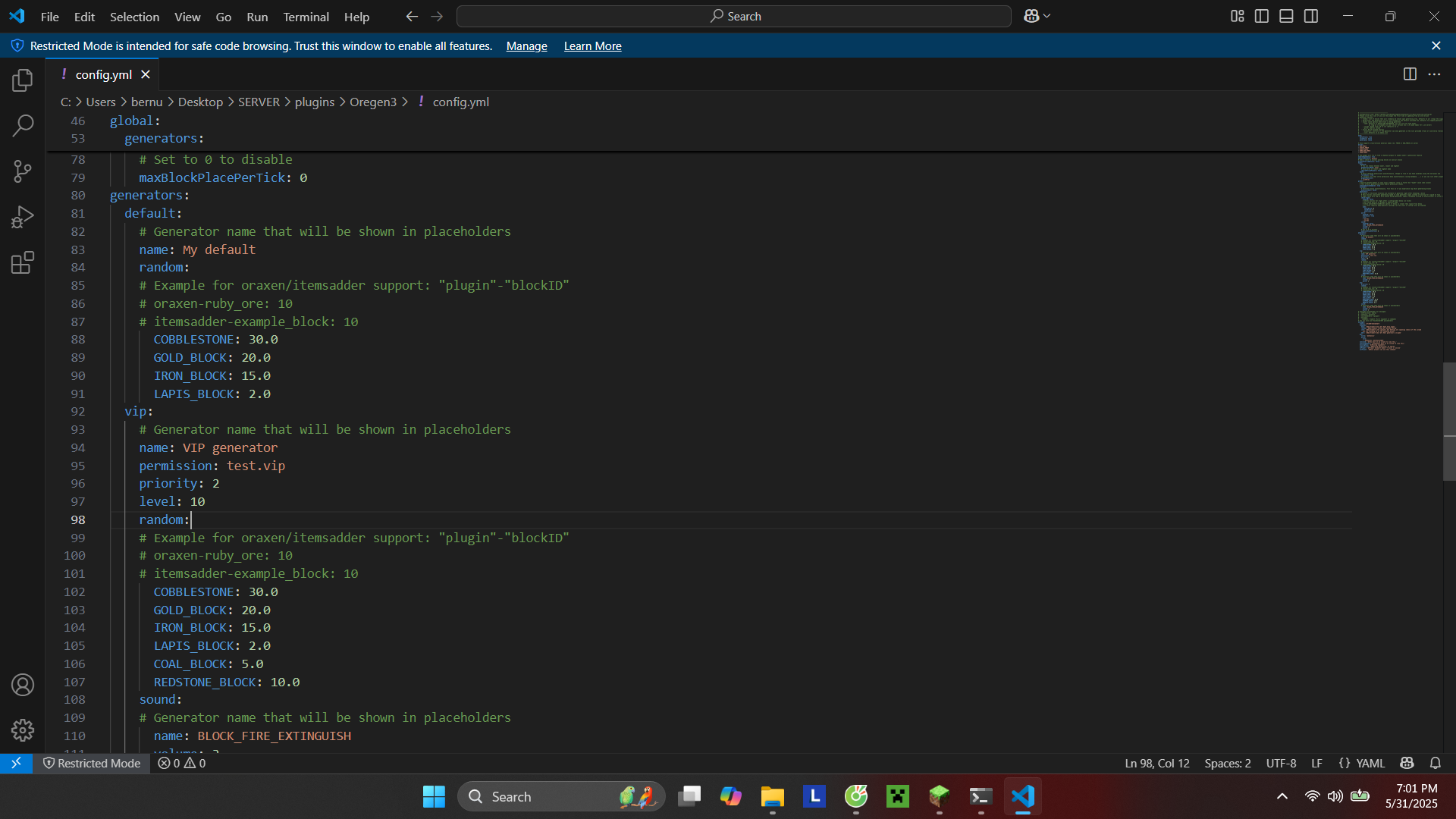Open the Explorer view in activity bar
Screen dimensions: 1456x819
click(23, 80)
